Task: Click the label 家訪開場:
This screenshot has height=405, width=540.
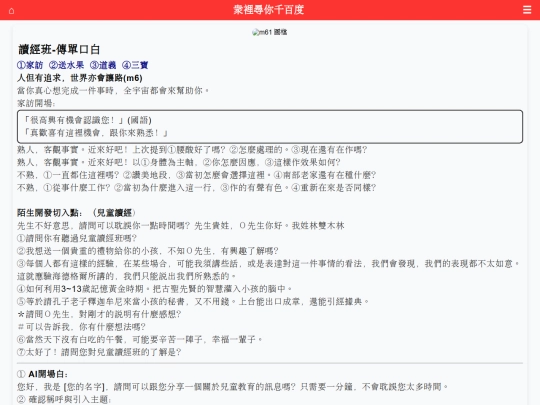Action: point(36,103)
